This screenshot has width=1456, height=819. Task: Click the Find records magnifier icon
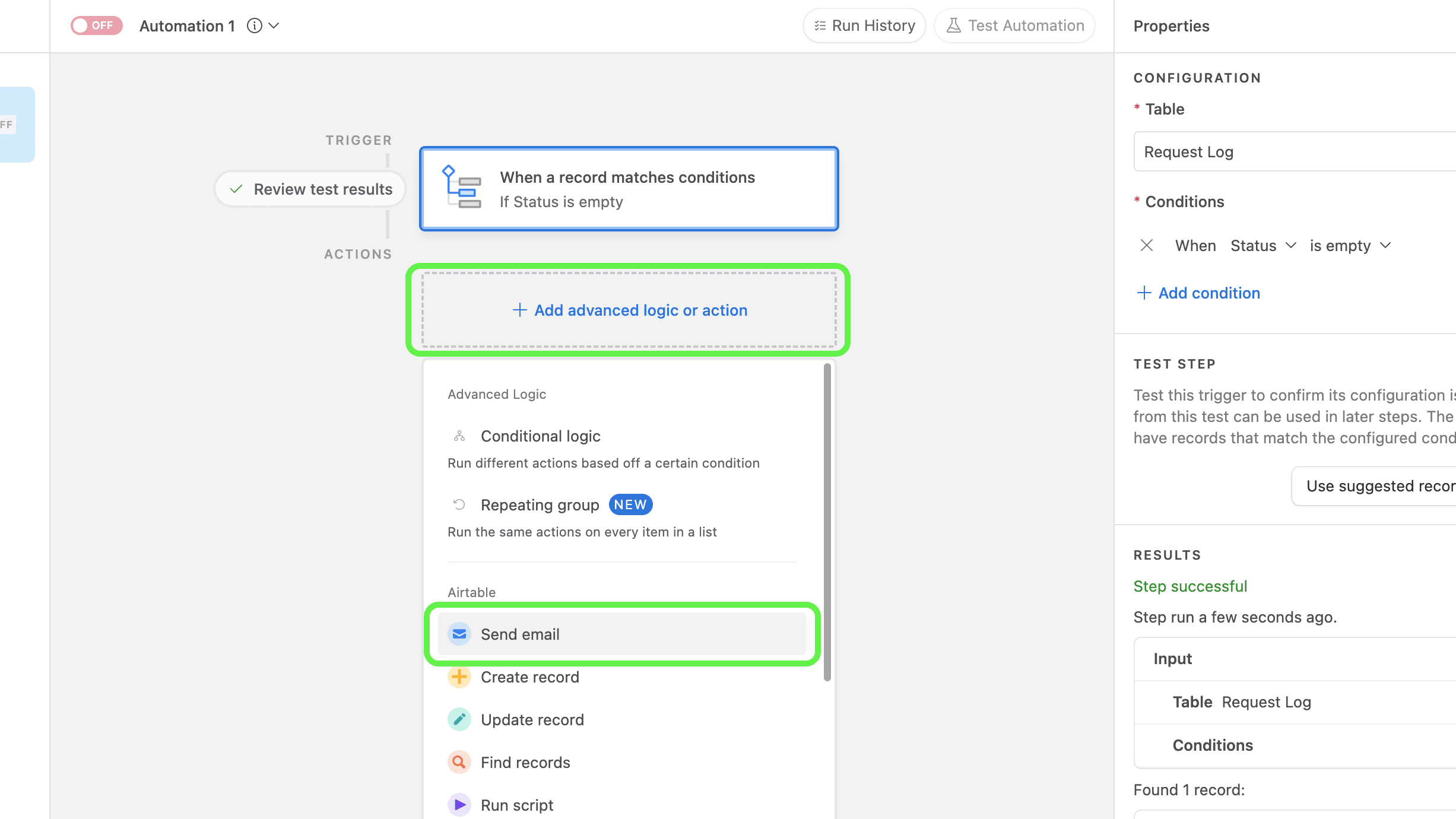tap(459, 763)
